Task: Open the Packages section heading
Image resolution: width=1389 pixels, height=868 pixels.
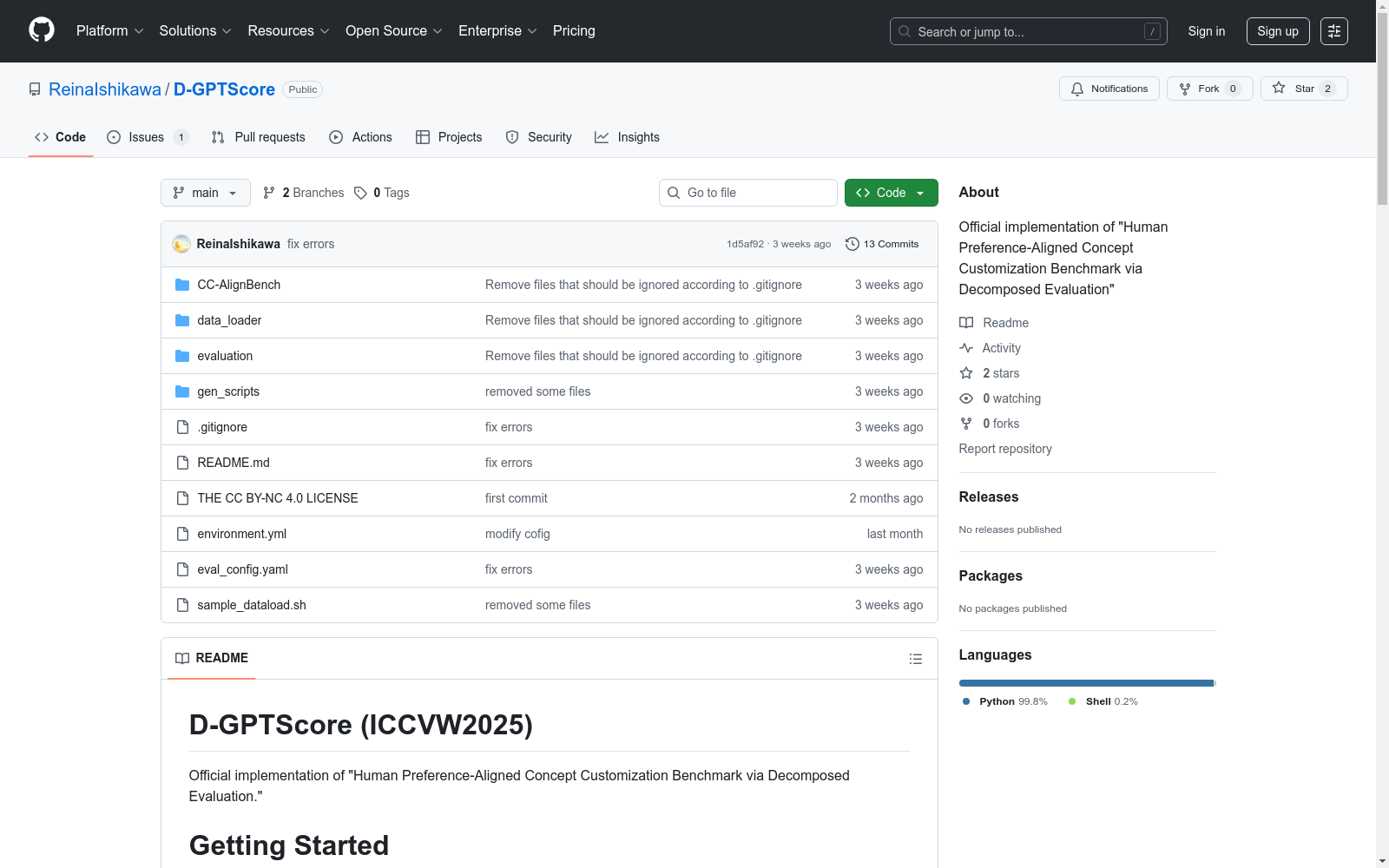Action: (x=991, y=576)
